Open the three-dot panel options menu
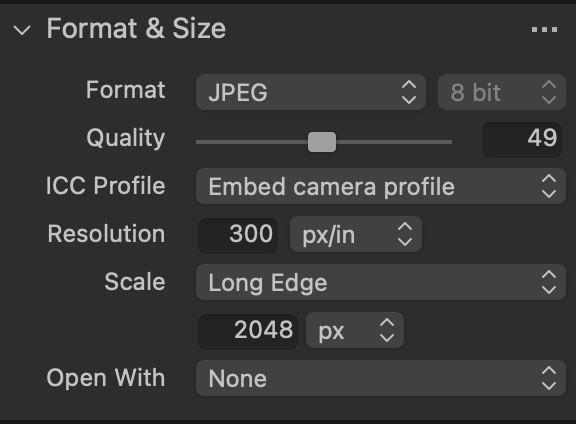 pos(544,29)
